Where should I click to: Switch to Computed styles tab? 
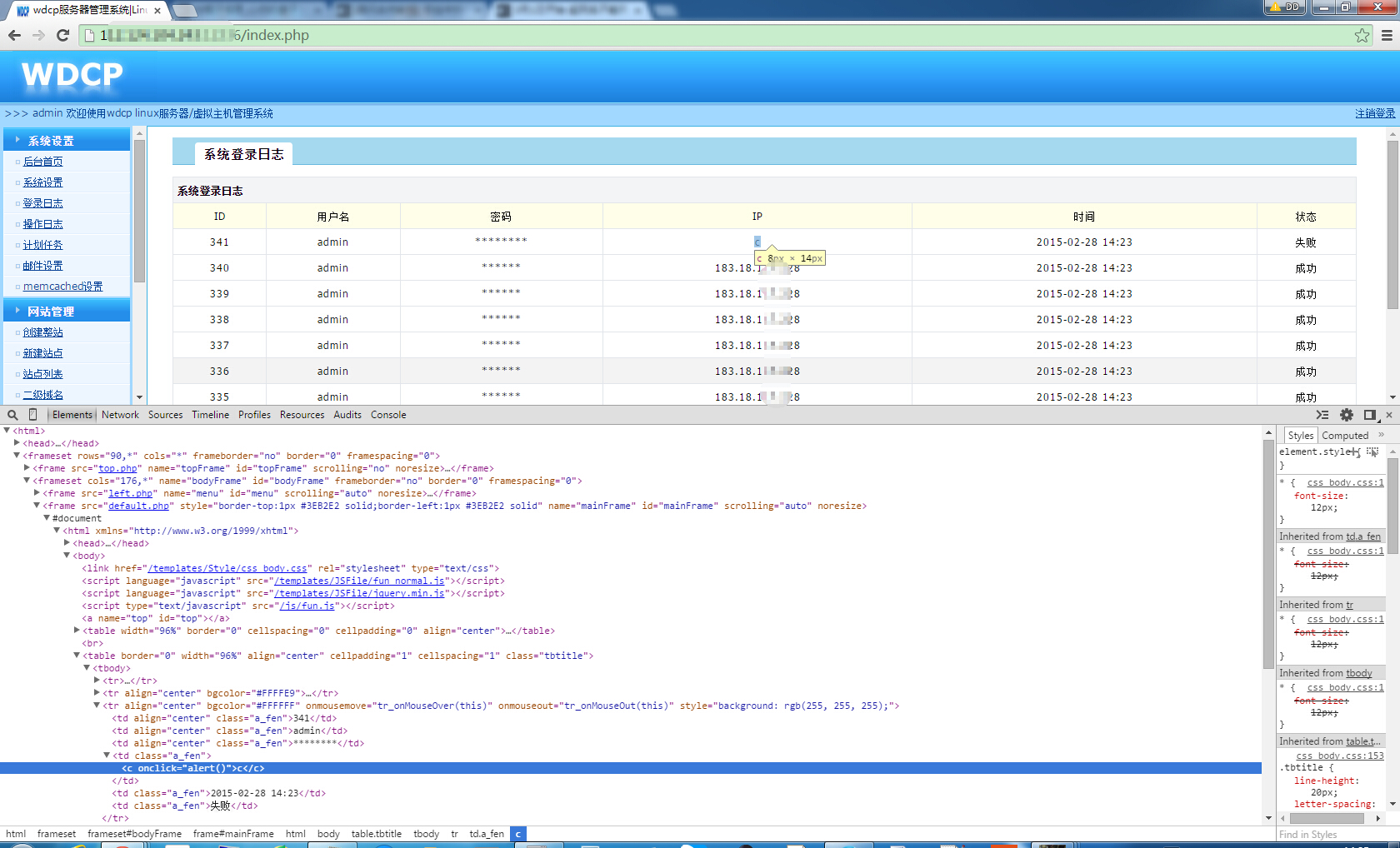pos(1345,436)
